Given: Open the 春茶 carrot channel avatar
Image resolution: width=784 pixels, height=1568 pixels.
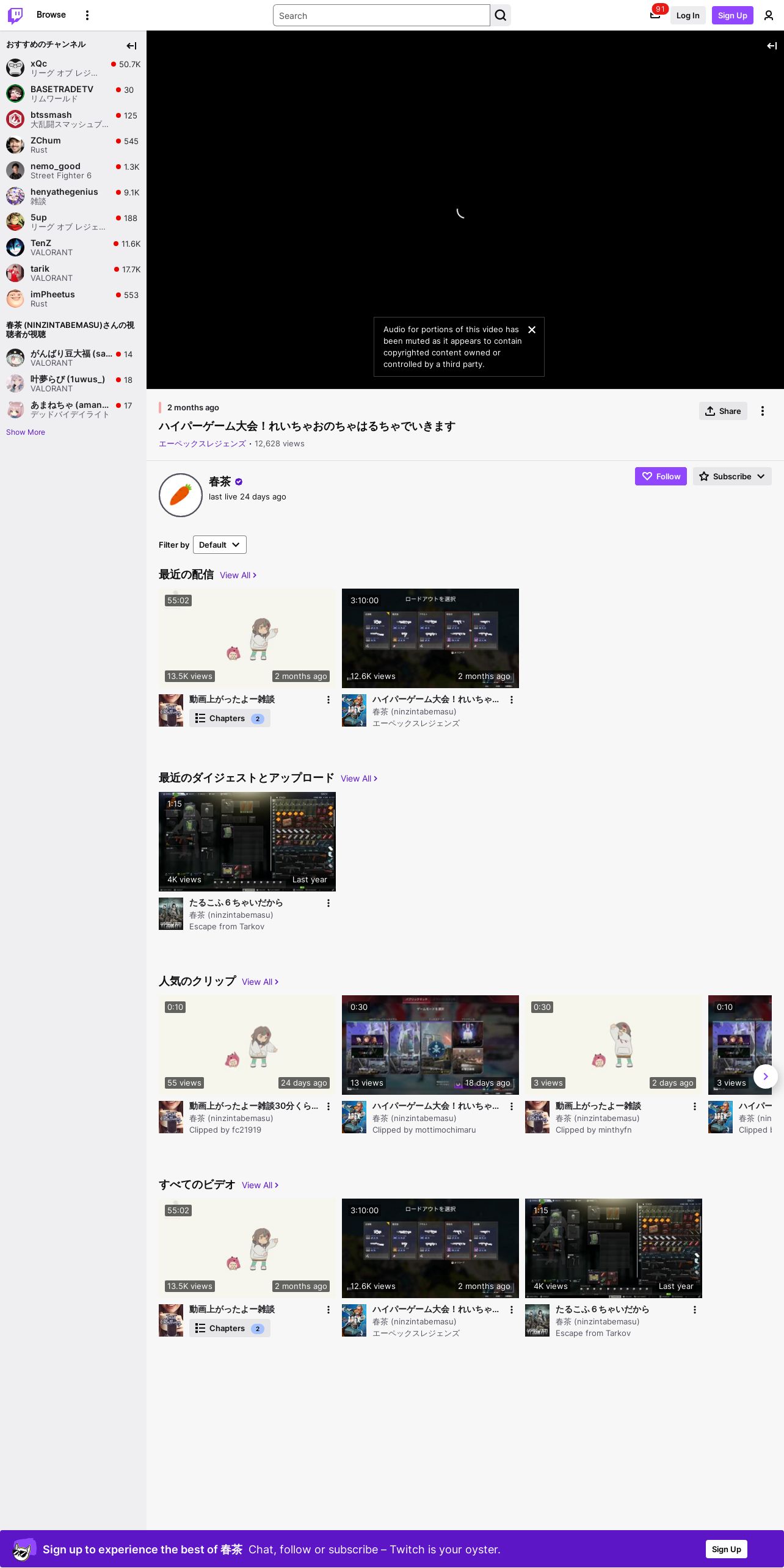Looking at the screenshot, I should pos(181,495).
